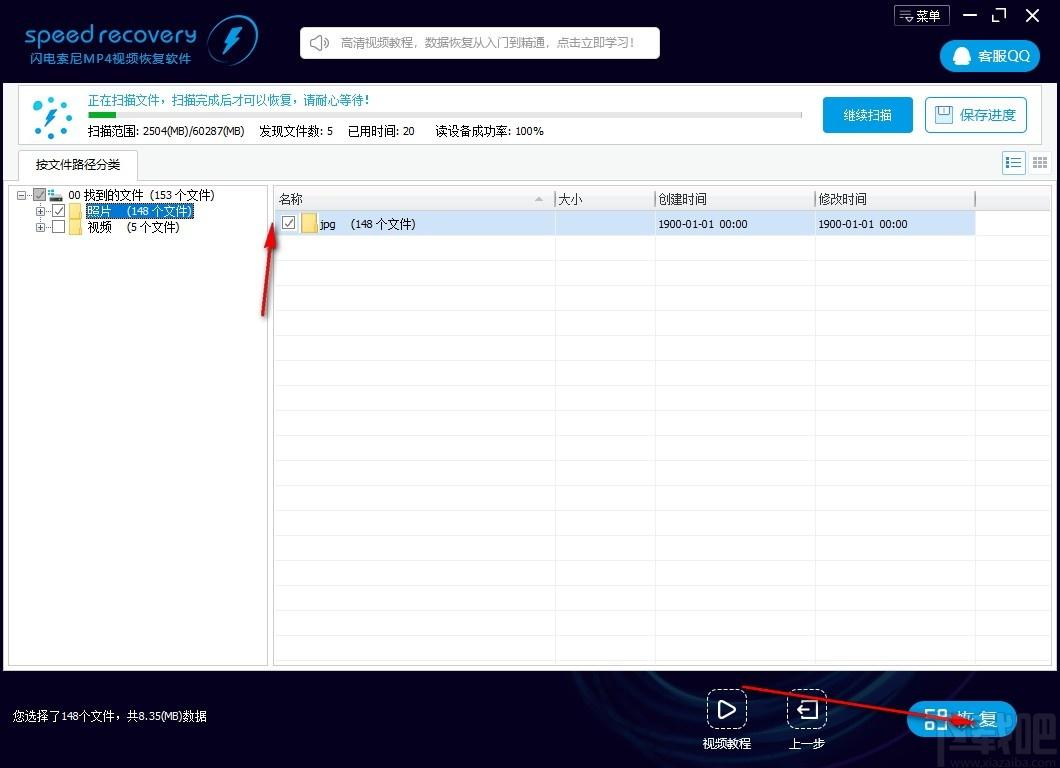
Task: Click the lightning logo next to speed recovery
Action: coord(233,40)
